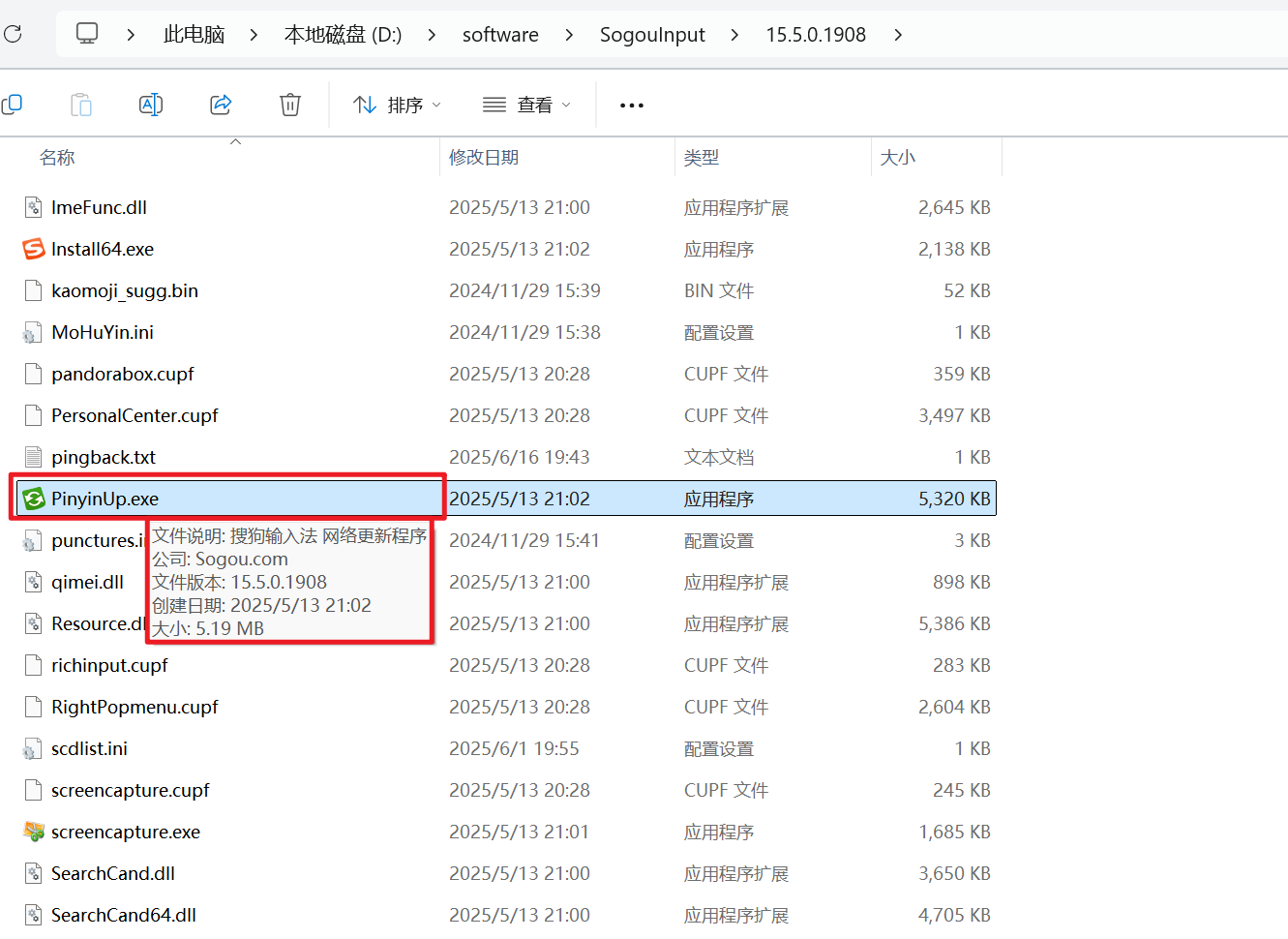Expand the chevron after software breadcrumb
This screenshot has height=939, width=1288.
[569, 35]
